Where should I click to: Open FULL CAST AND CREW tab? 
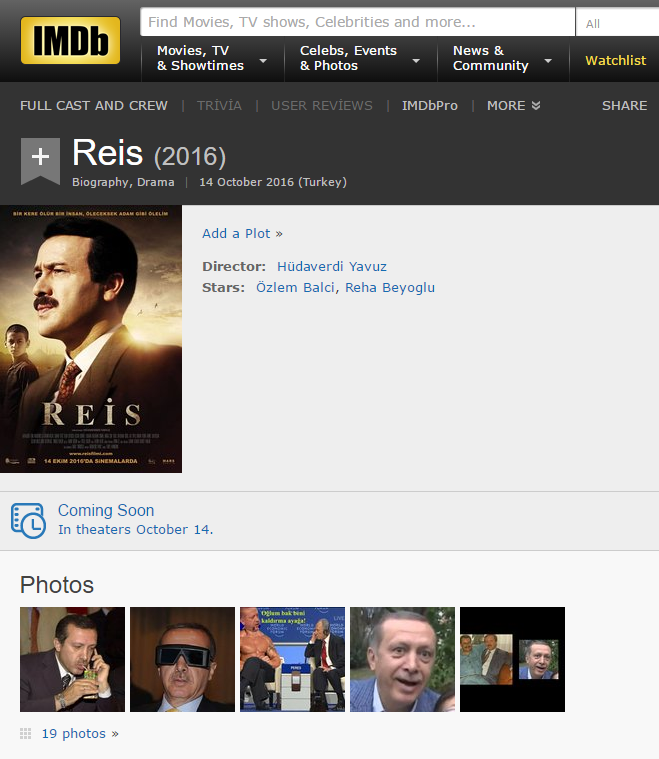93,106
